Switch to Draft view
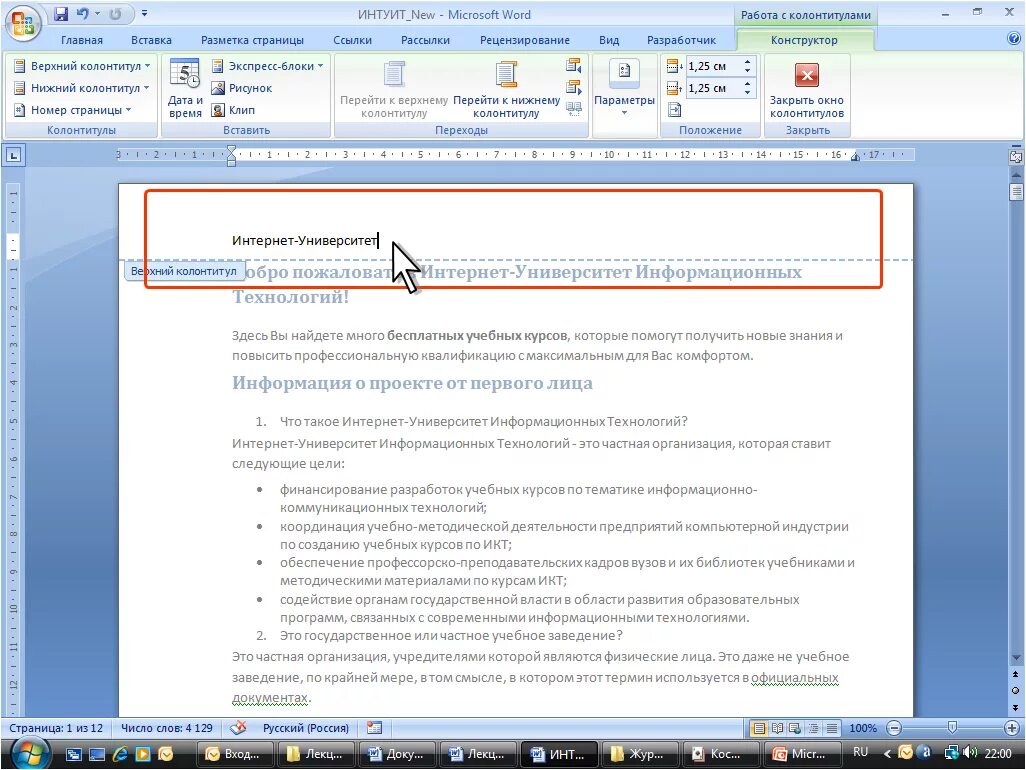The width and height of the screenshot is (1026, 770). pyautogui.click(x=832, y=728)
